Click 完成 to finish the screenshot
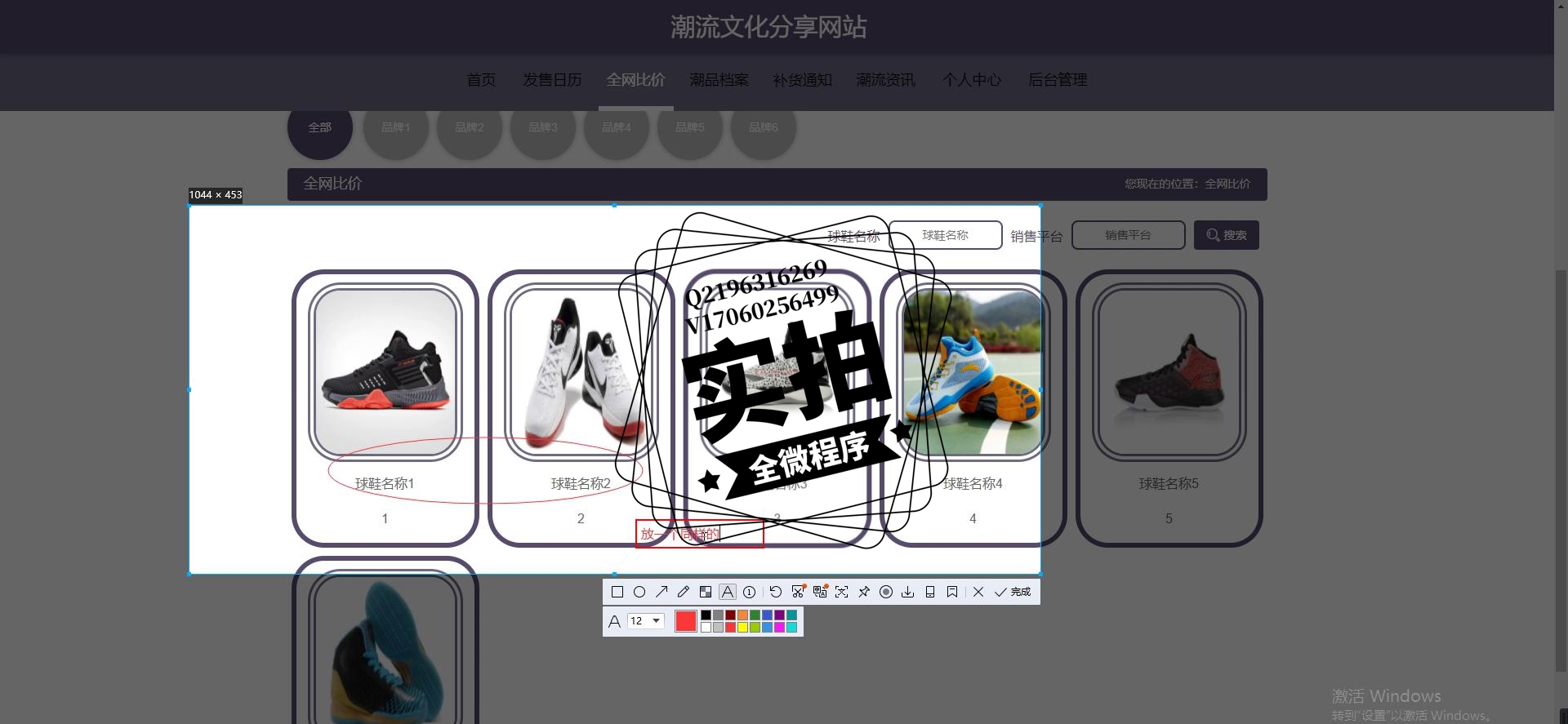Screen dimensions: 1568x724 [x=1013, y=592]
